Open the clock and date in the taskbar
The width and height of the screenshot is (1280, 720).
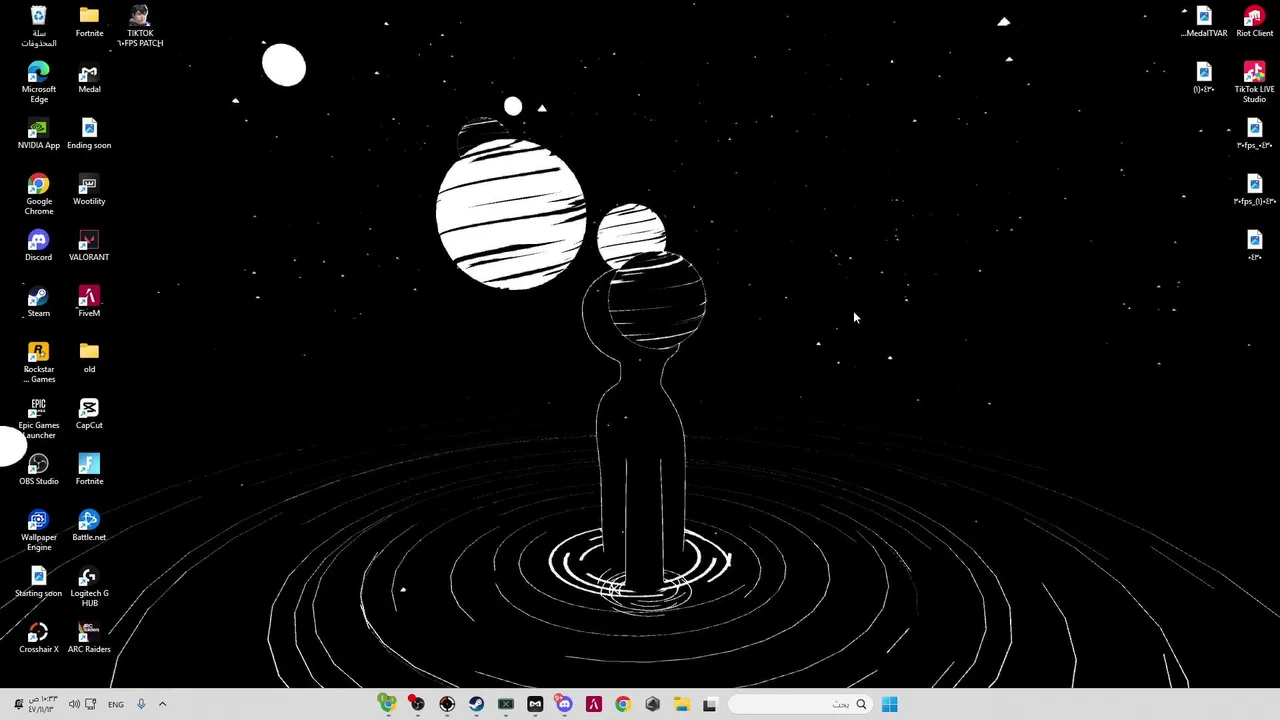click(43, 704)
